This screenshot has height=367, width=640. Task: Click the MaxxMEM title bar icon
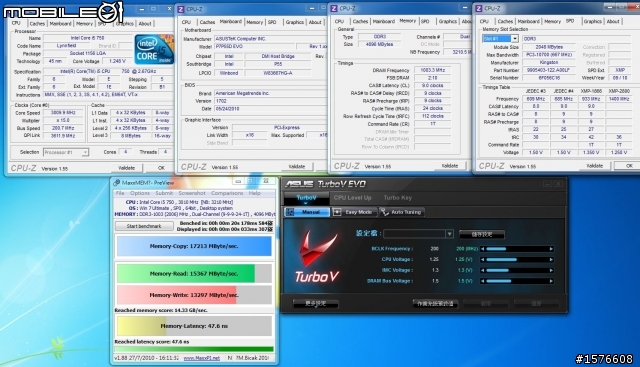117,182
